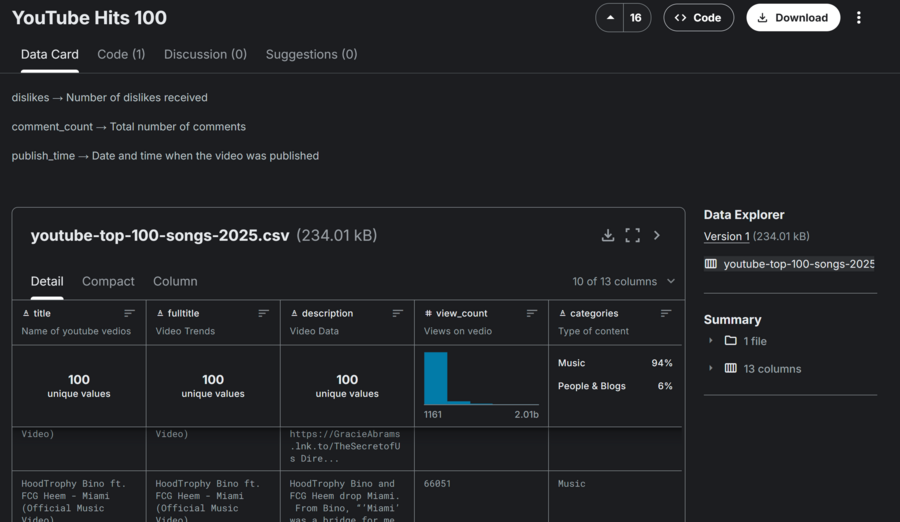Image resolution: width=900 pixels, height=522 pixels.
Task: Open the three-dot more options menu
Action: click(x=858, y=18)
